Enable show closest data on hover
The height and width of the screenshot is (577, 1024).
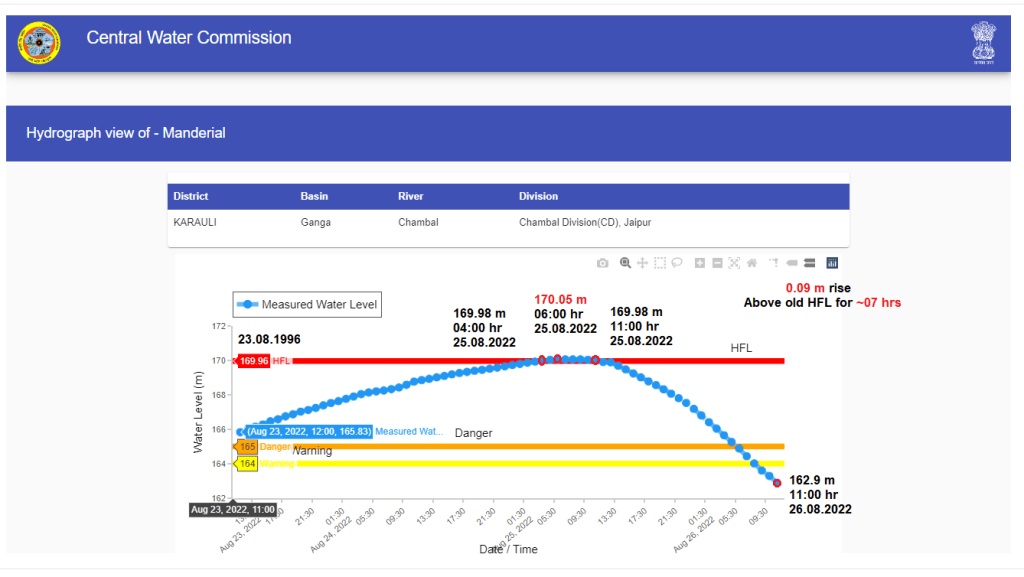point(791,263)
